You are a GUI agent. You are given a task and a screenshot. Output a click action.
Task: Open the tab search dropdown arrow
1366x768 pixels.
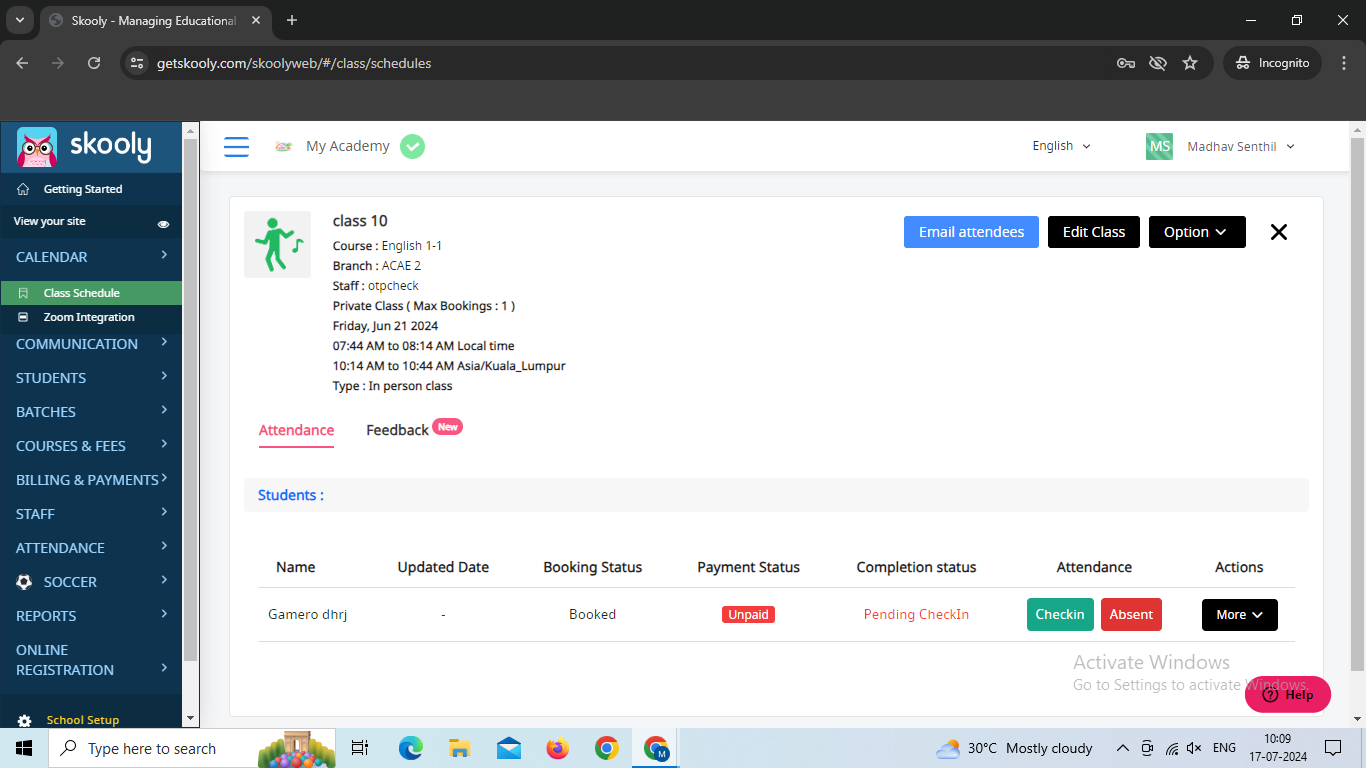click(20, 20)
